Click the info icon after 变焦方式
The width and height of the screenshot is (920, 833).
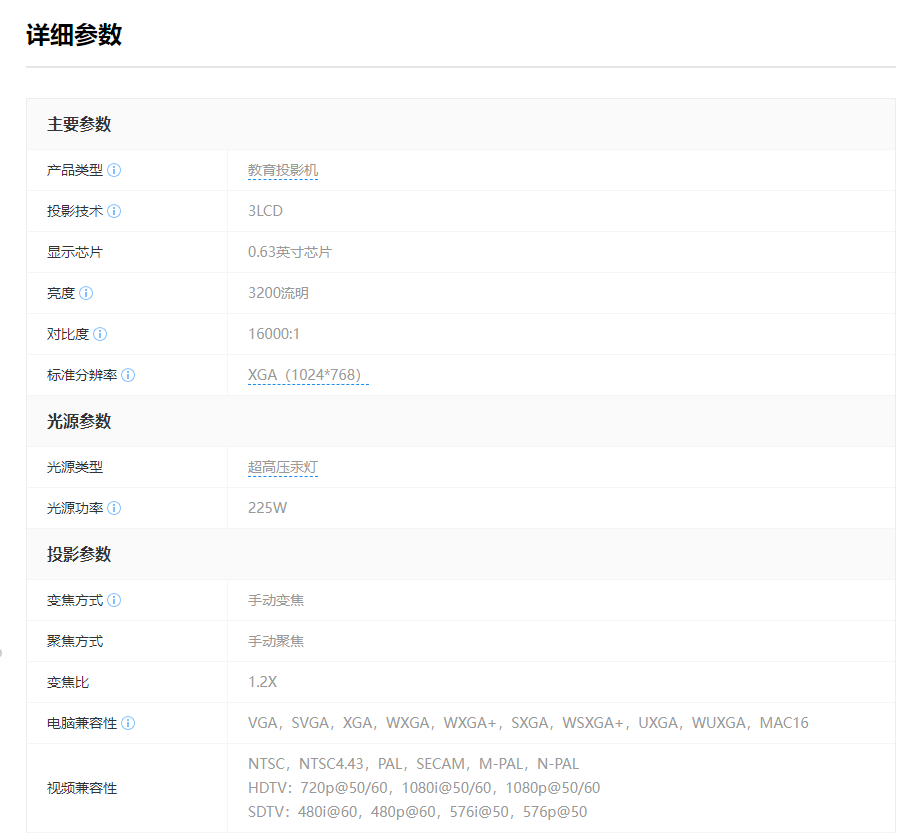[x=114, y=600]
